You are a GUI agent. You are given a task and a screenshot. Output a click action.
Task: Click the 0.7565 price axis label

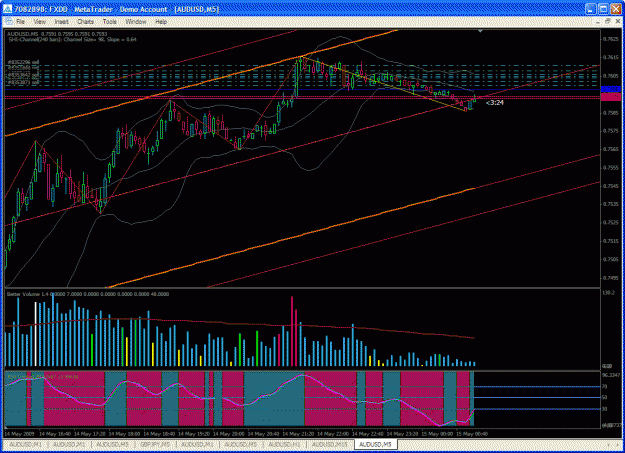(611, 149)
